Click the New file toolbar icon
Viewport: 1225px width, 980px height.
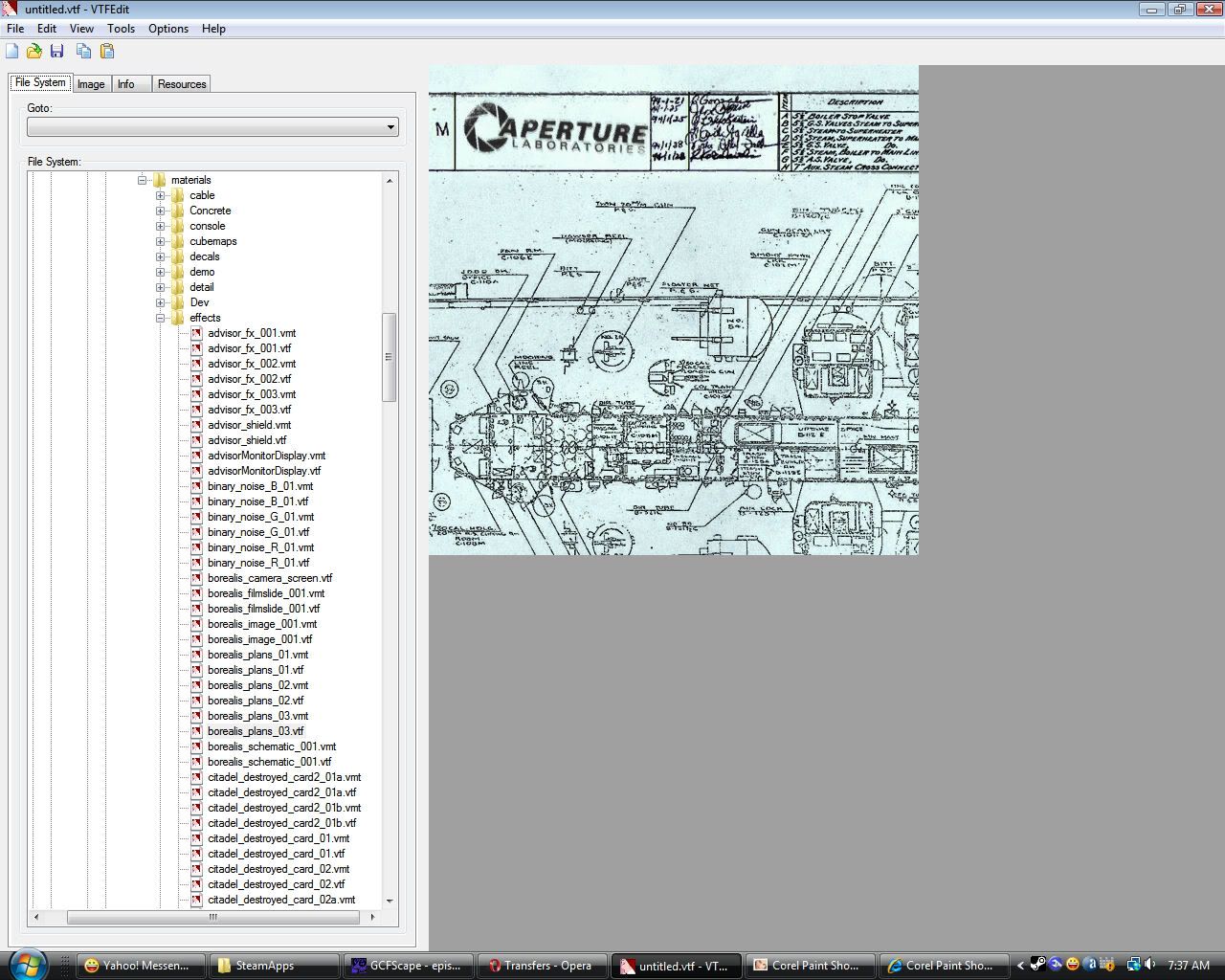12,51
